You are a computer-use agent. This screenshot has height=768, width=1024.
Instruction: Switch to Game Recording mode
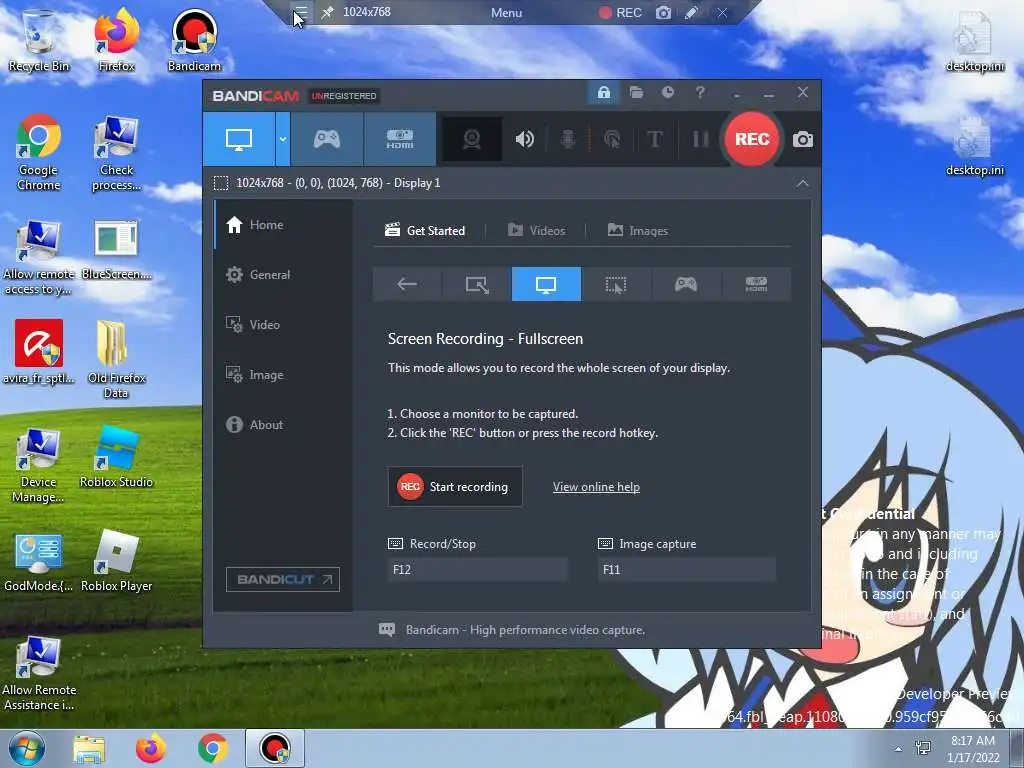[x=327, y=139]
